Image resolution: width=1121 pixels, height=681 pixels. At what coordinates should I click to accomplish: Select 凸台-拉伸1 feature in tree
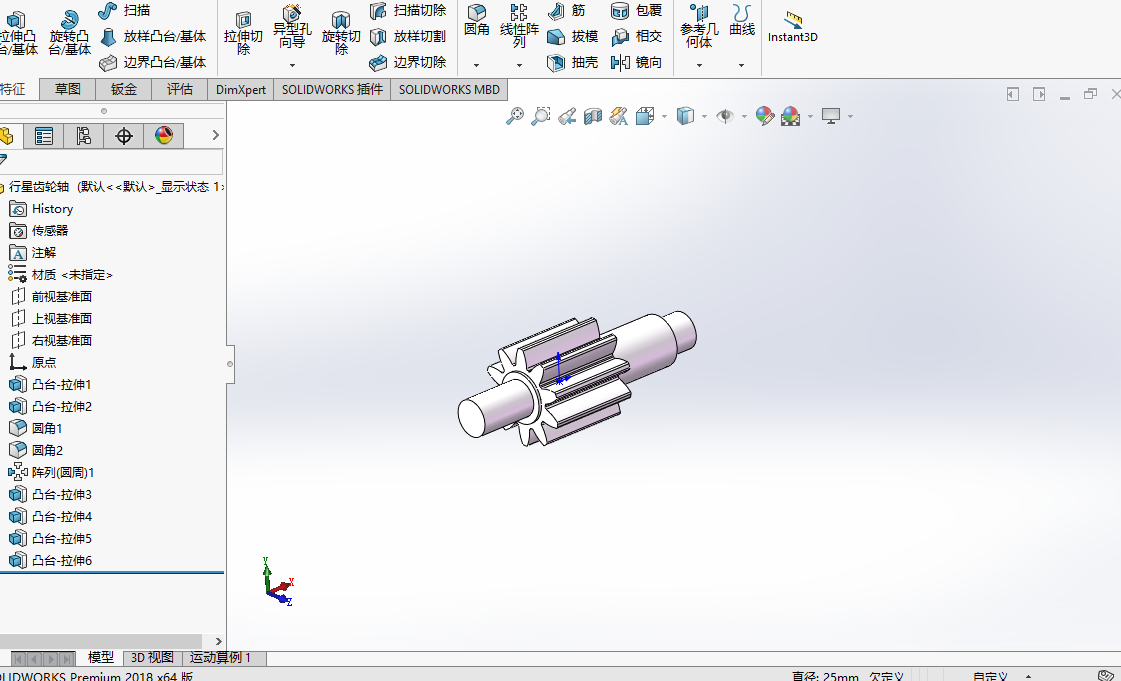(x=50, y=384)
